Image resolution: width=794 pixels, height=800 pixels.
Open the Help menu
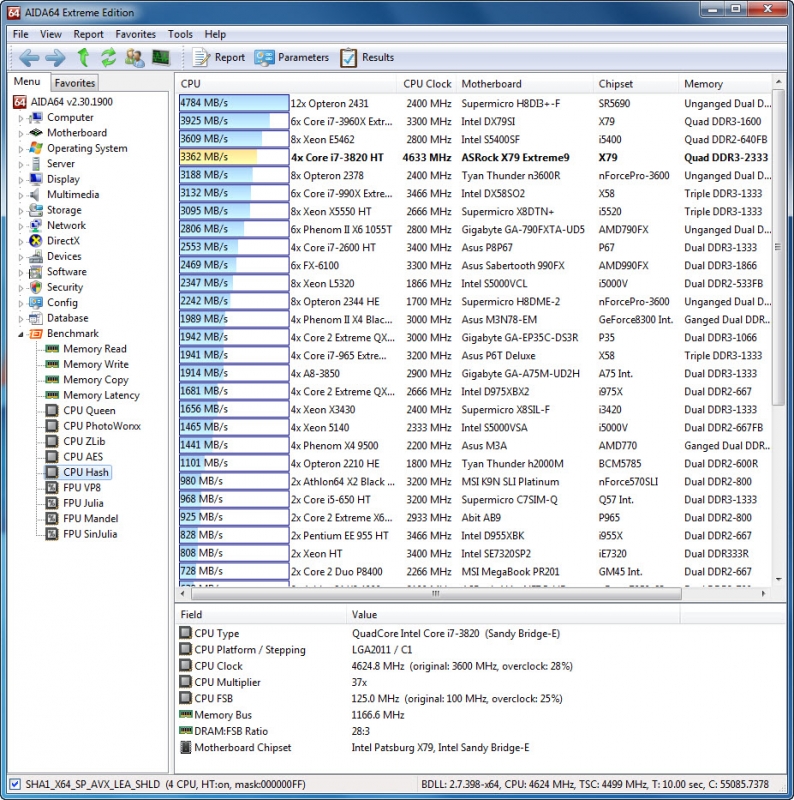(215, 34)
